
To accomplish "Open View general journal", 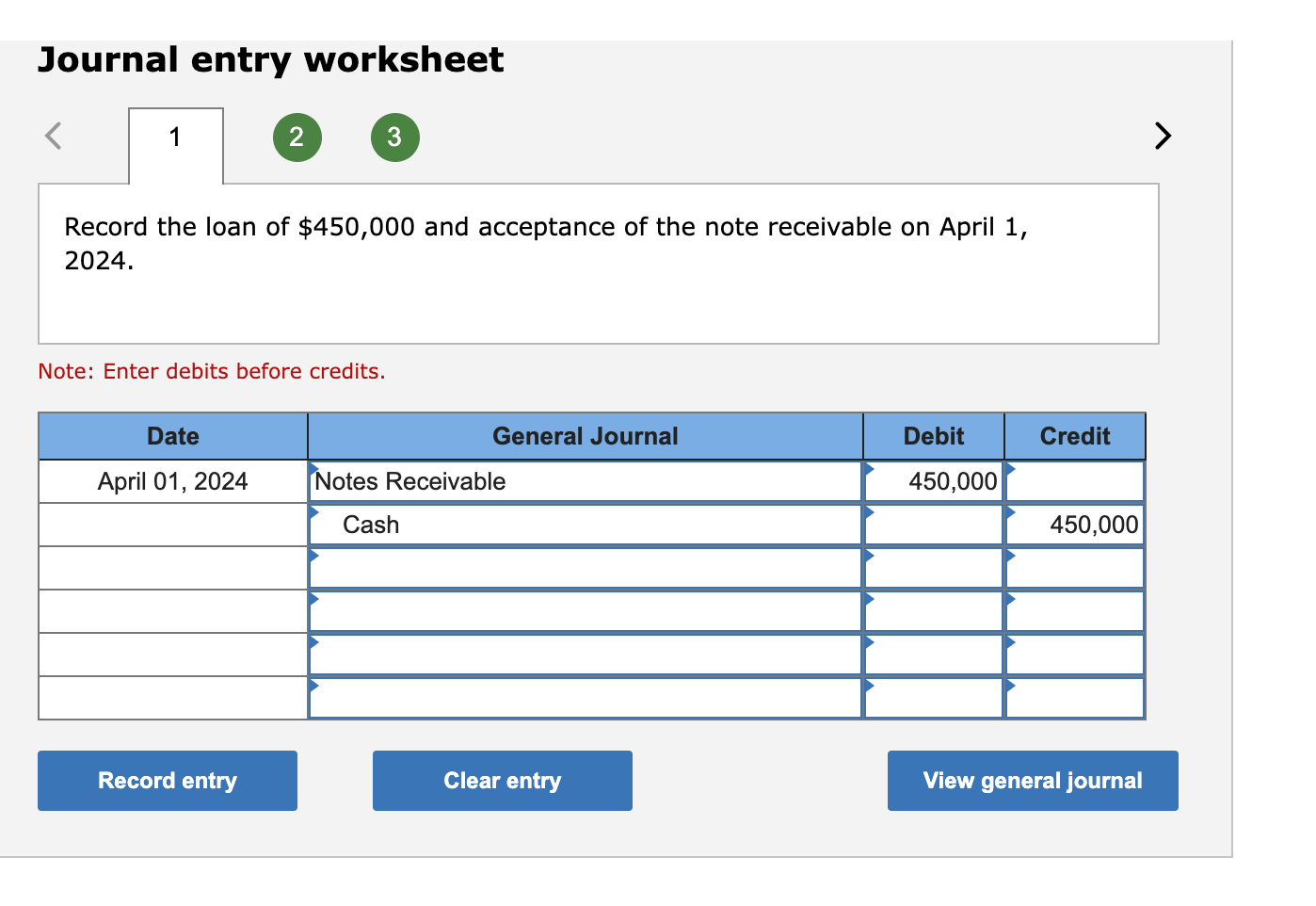I will coord(1032,780).
